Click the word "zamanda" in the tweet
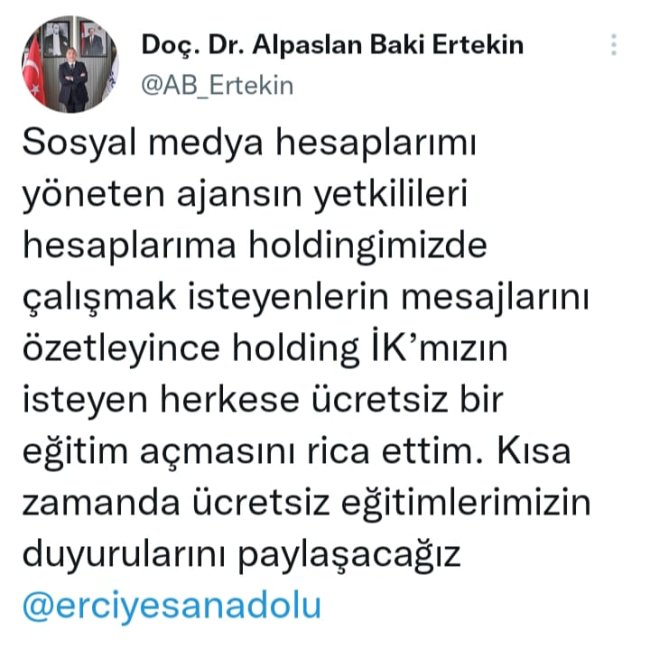This screenshot has width=650, height=649. coord(101,505)
